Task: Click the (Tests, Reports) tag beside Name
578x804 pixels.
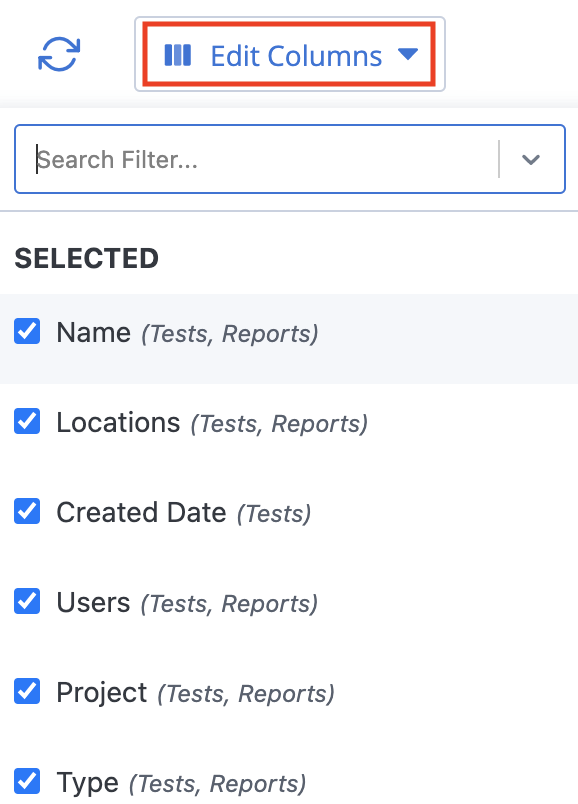Action: (230, 334)
